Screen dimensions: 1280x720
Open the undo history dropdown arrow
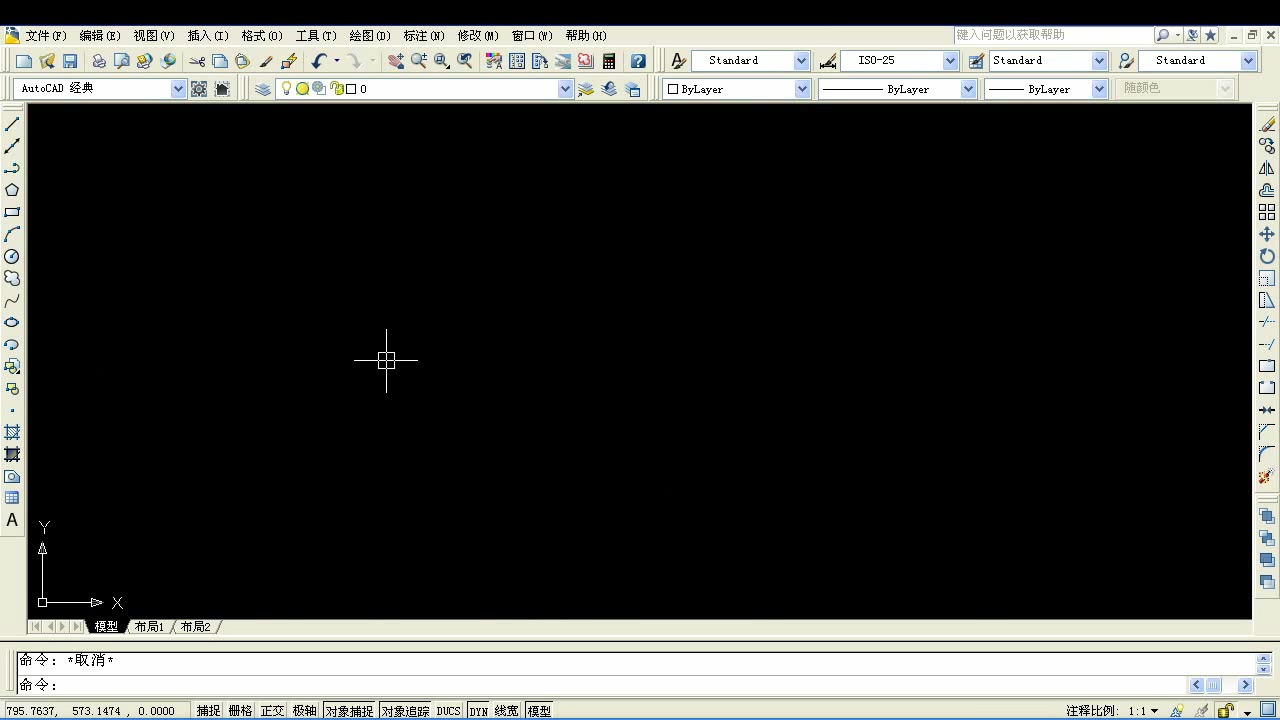[x=336, y=61]
